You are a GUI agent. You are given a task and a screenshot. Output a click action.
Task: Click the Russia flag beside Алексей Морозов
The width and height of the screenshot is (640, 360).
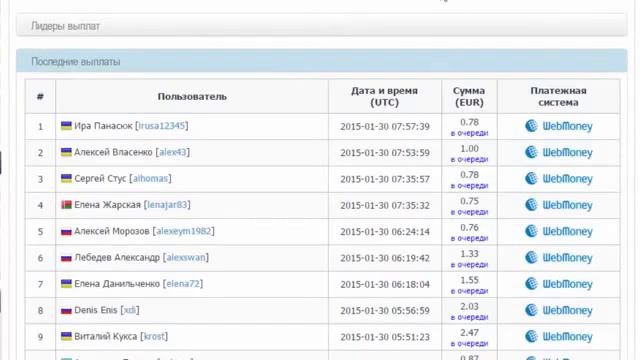point(66,232)
